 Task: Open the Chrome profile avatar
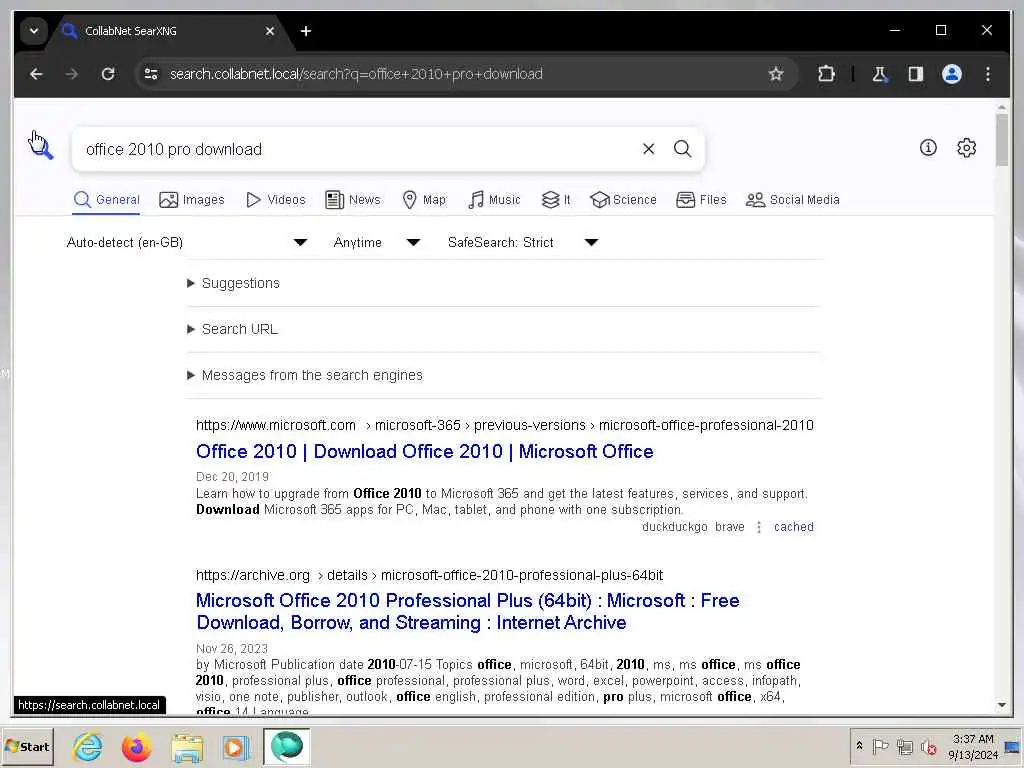(x=952, y=74)
